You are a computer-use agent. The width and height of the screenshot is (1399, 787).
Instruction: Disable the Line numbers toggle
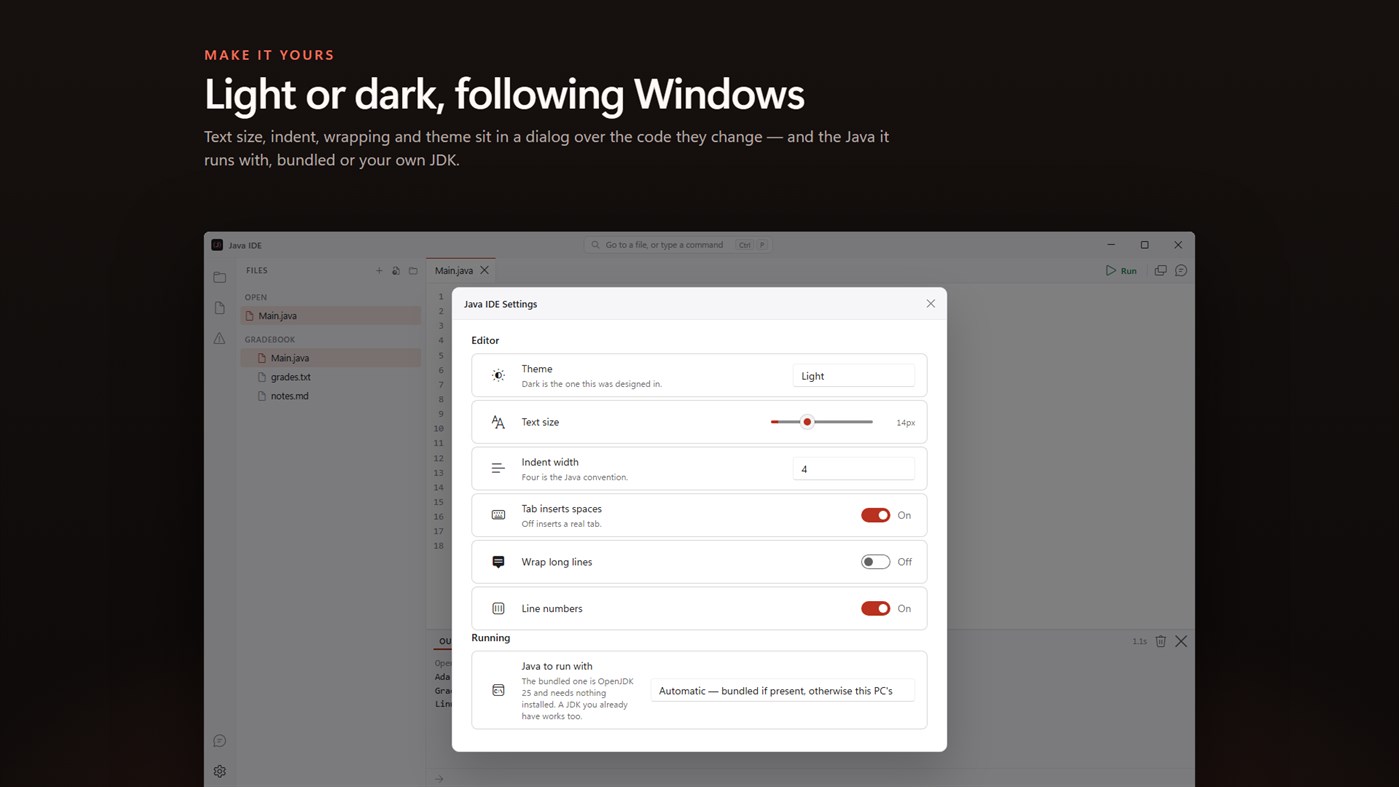[x=875, y=608]
